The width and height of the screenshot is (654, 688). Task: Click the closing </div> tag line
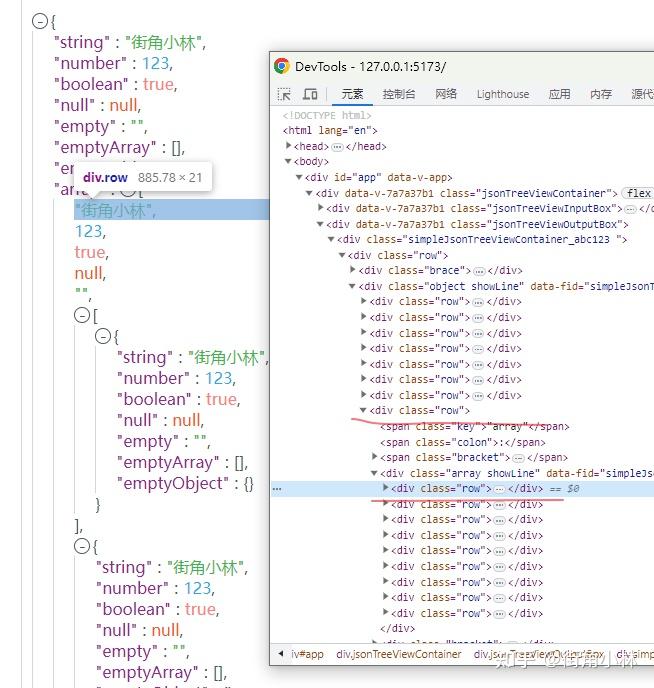pos(397,628)
